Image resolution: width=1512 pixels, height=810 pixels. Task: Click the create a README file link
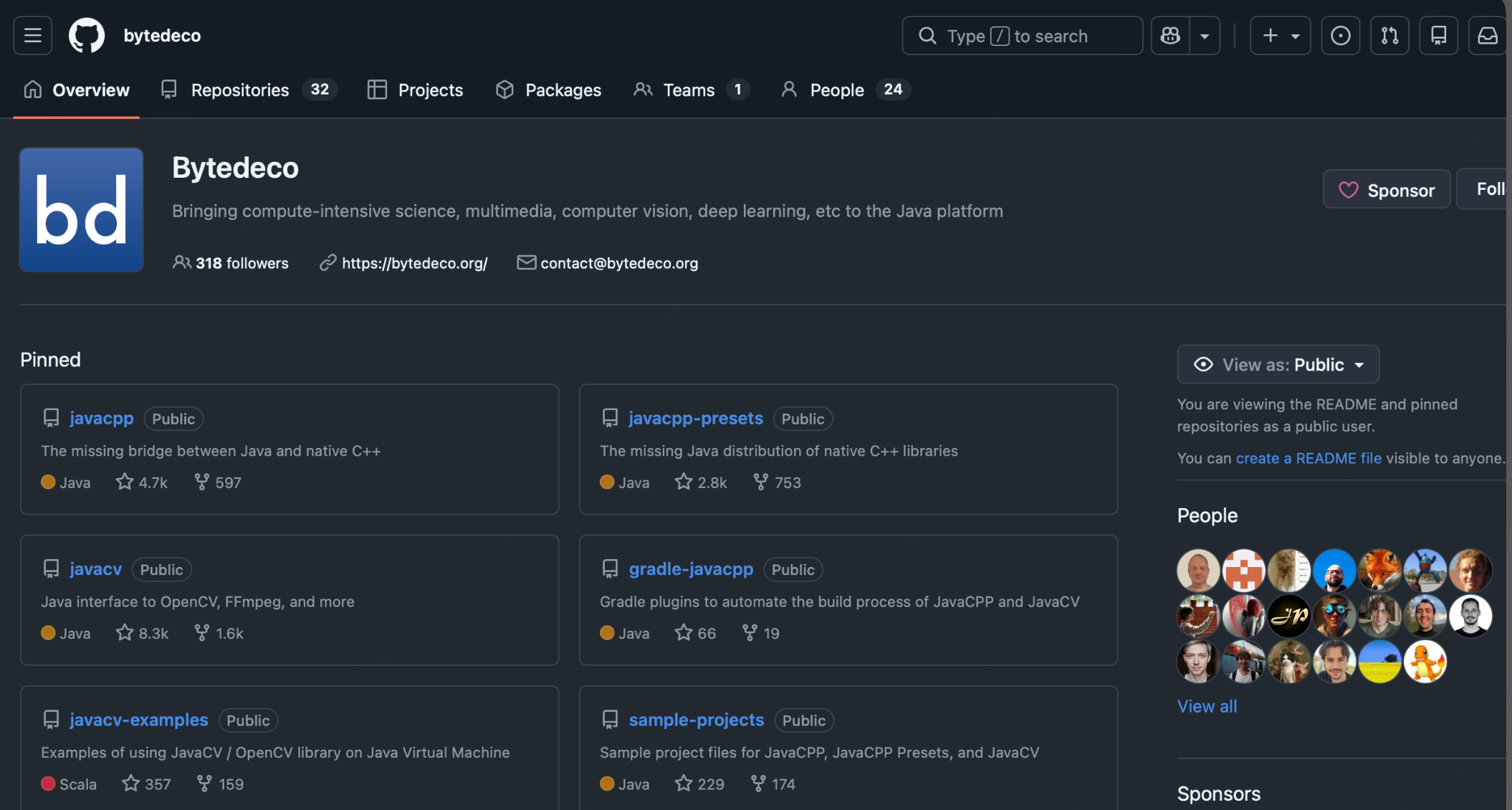[x=1308, y=458]
